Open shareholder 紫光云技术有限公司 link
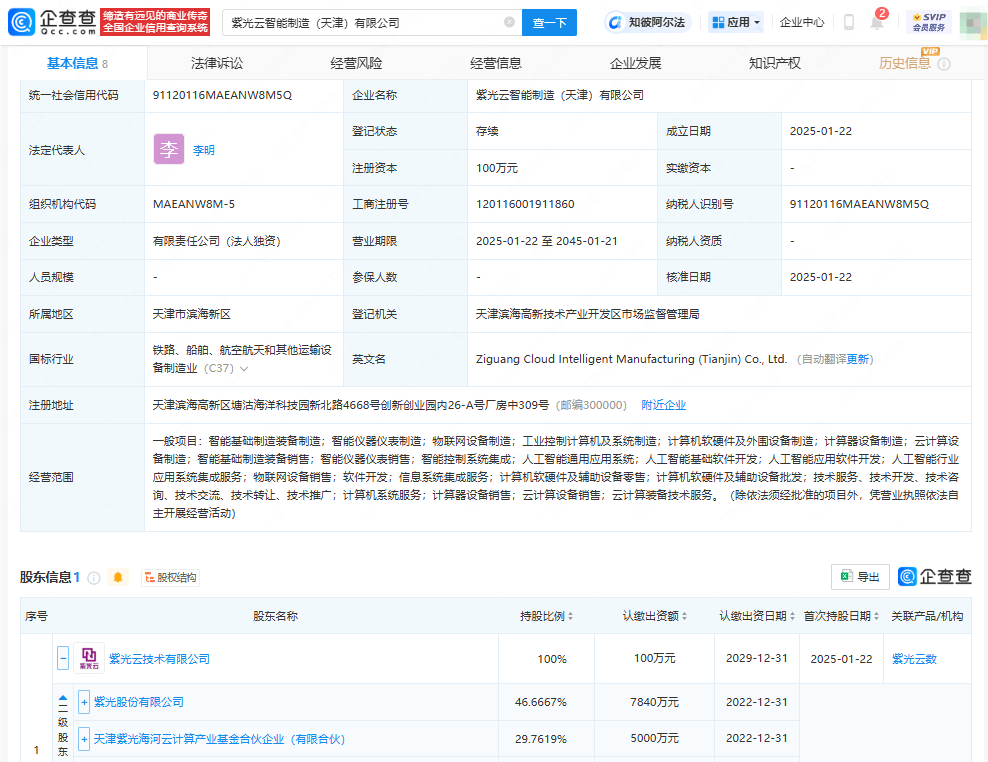The image size is (988, 762). pos(159,659)
